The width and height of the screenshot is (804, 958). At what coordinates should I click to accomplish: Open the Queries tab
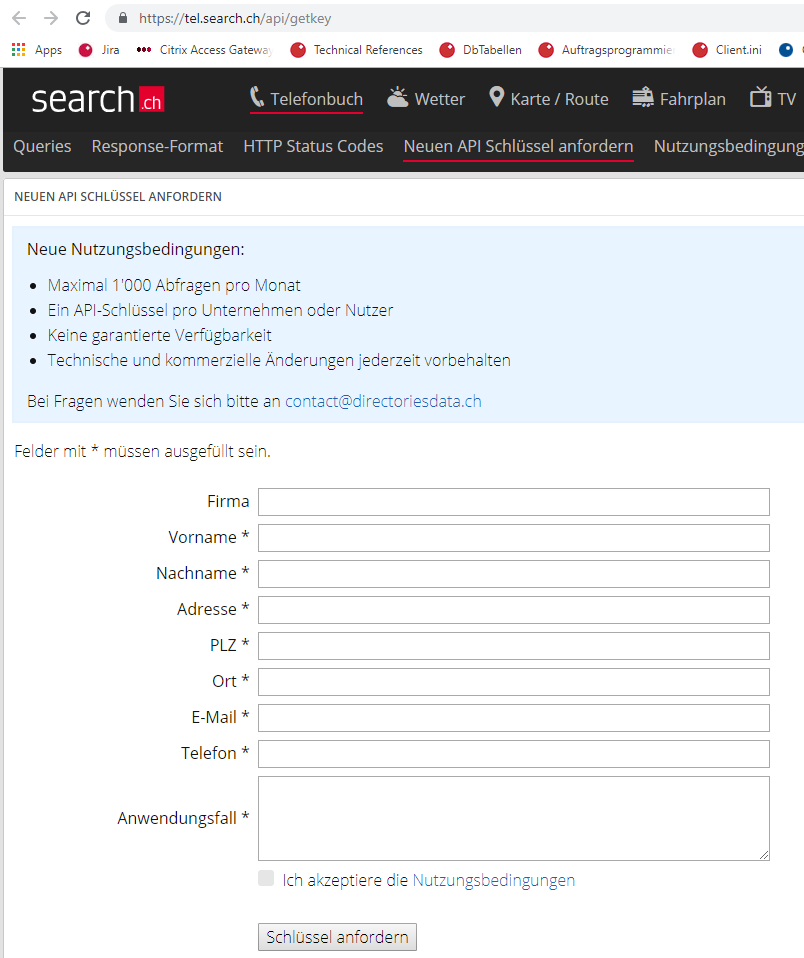click(x=42, y=147)
